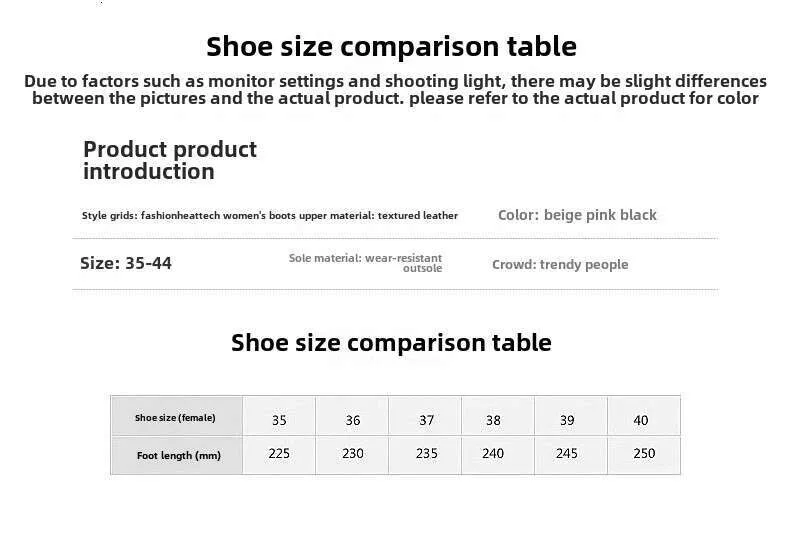
Task: Click the Color: beige pink black text
Action: [577, 215]
